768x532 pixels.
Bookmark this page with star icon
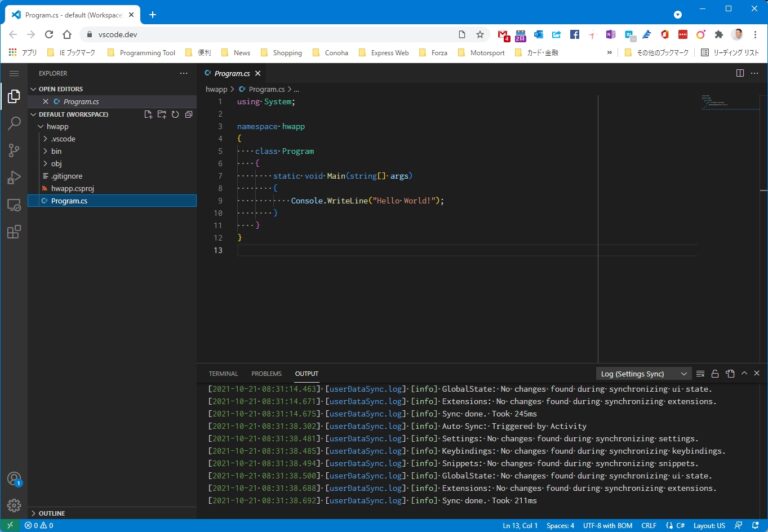[480, 34]
